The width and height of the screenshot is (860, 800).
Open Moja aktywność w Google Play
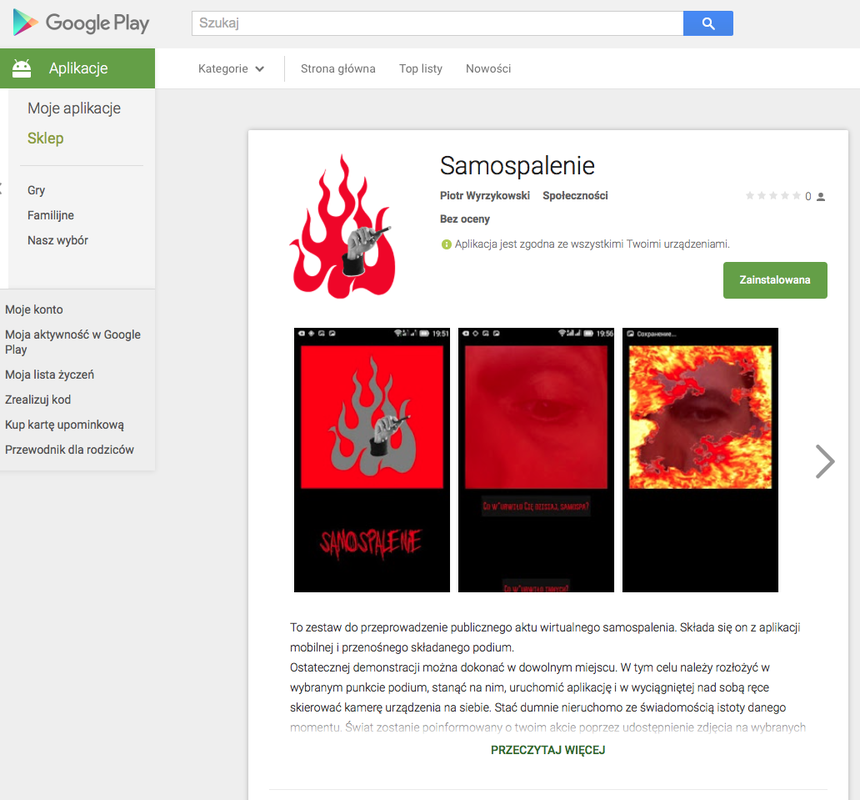[x=72, y=342]
